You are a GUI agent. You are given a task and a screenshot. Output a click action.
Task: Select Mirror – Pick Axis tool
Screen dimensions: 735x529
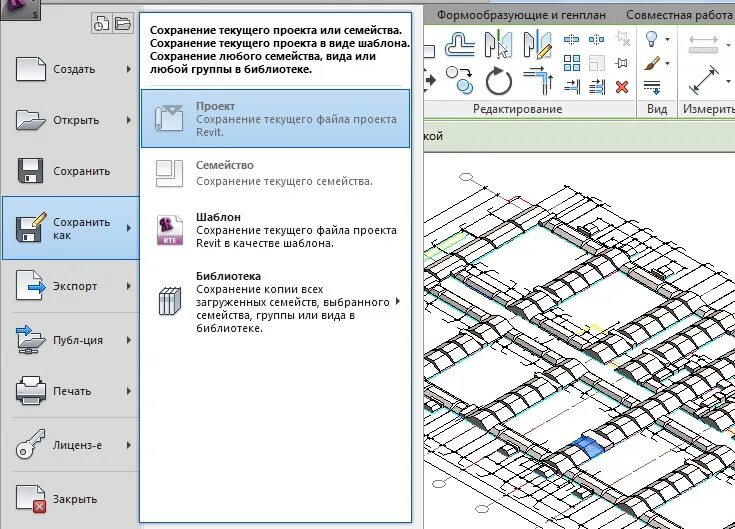(x=498, y=44)
